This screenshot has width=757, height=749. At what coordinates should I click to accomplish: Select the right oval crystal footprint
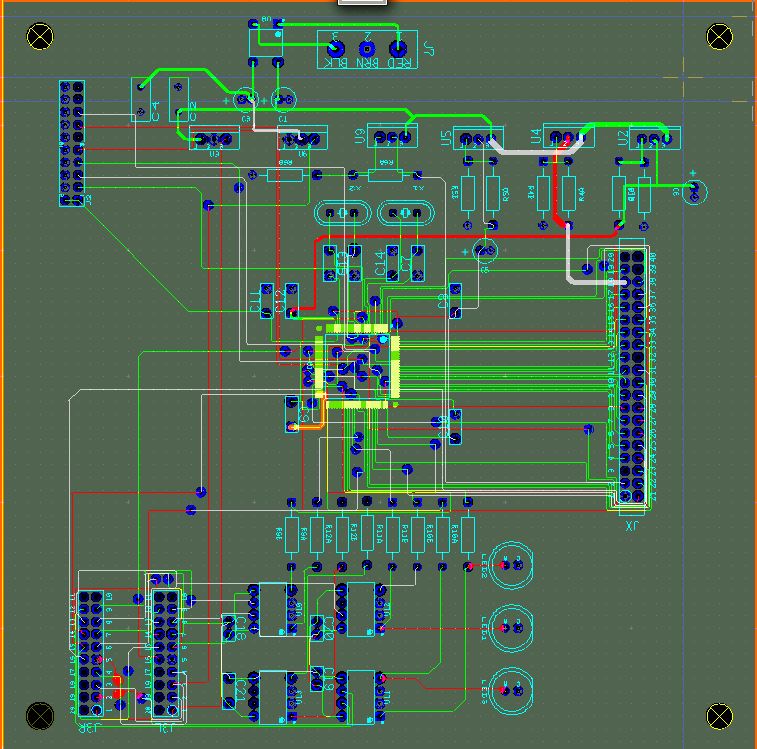pos(406,213)
